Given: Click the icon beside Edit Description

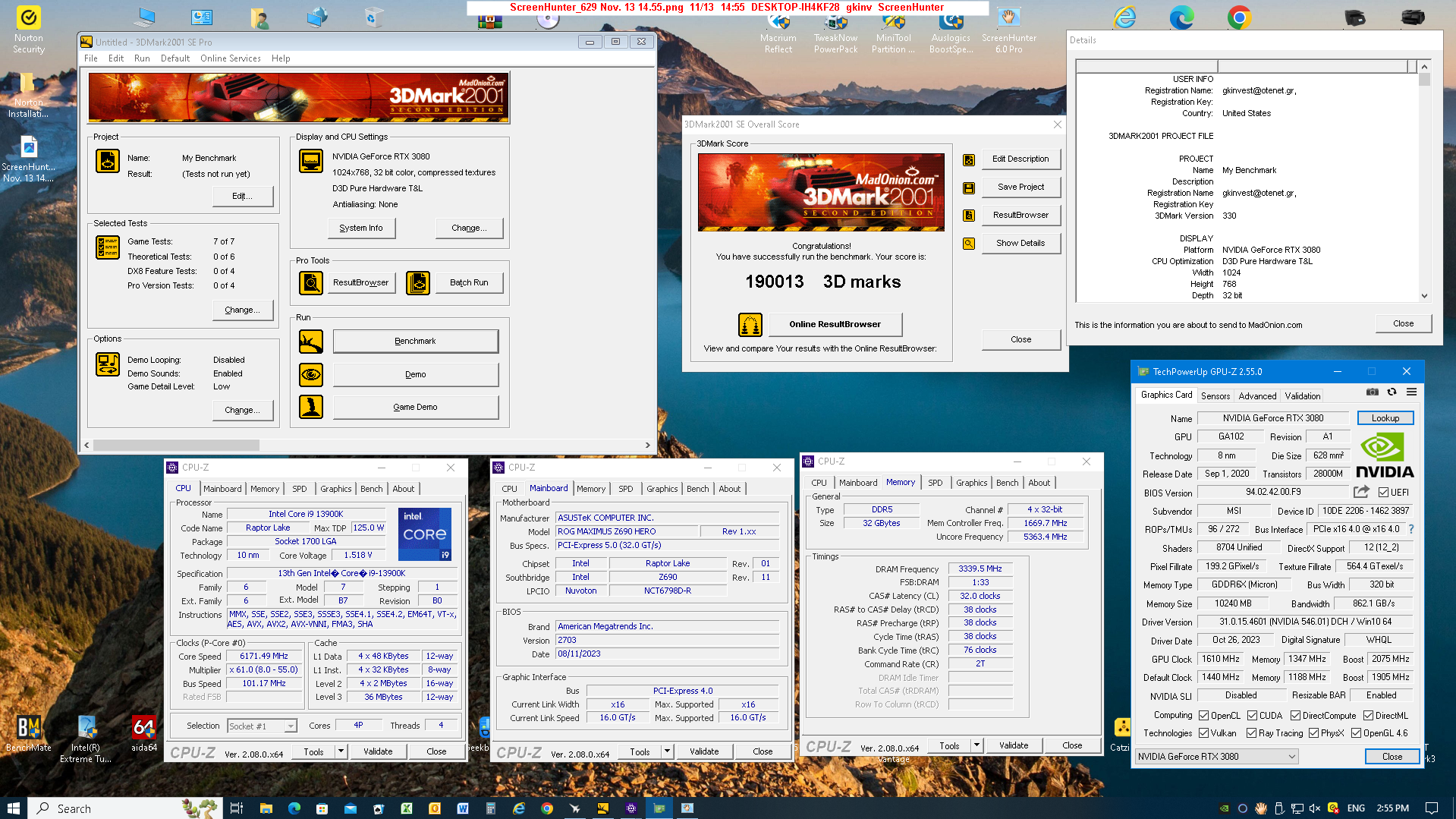Looking at the screenshot, I should click(969, 160).
